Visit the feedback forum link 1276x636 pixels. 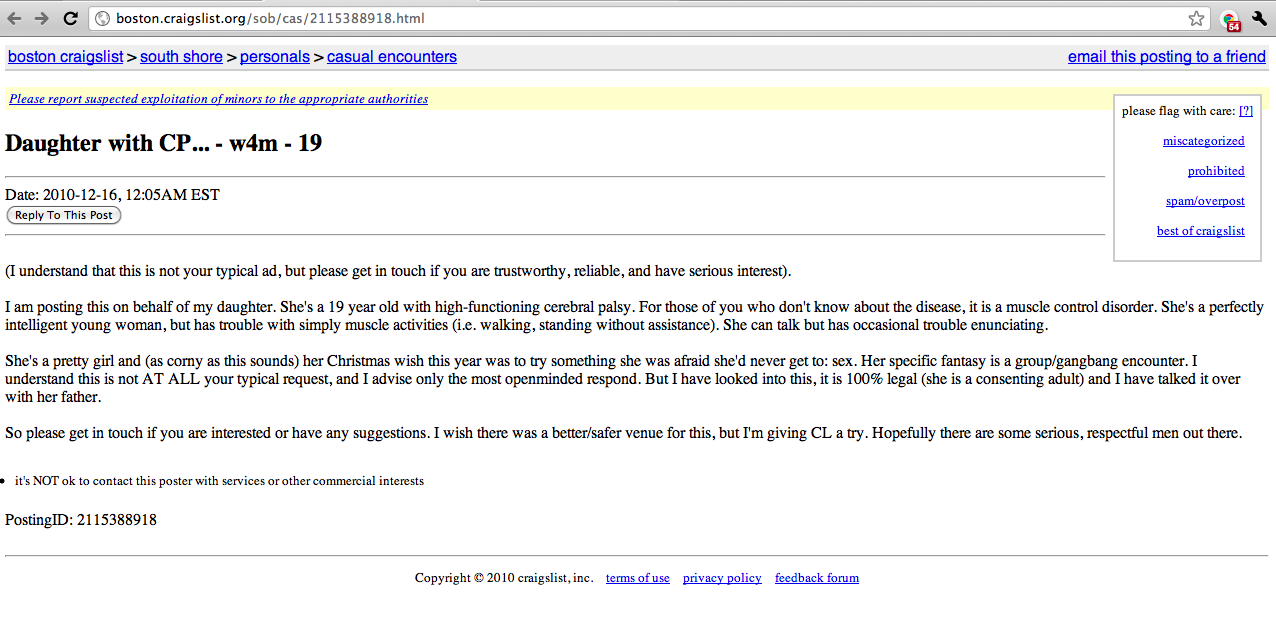tap(816, 578)
